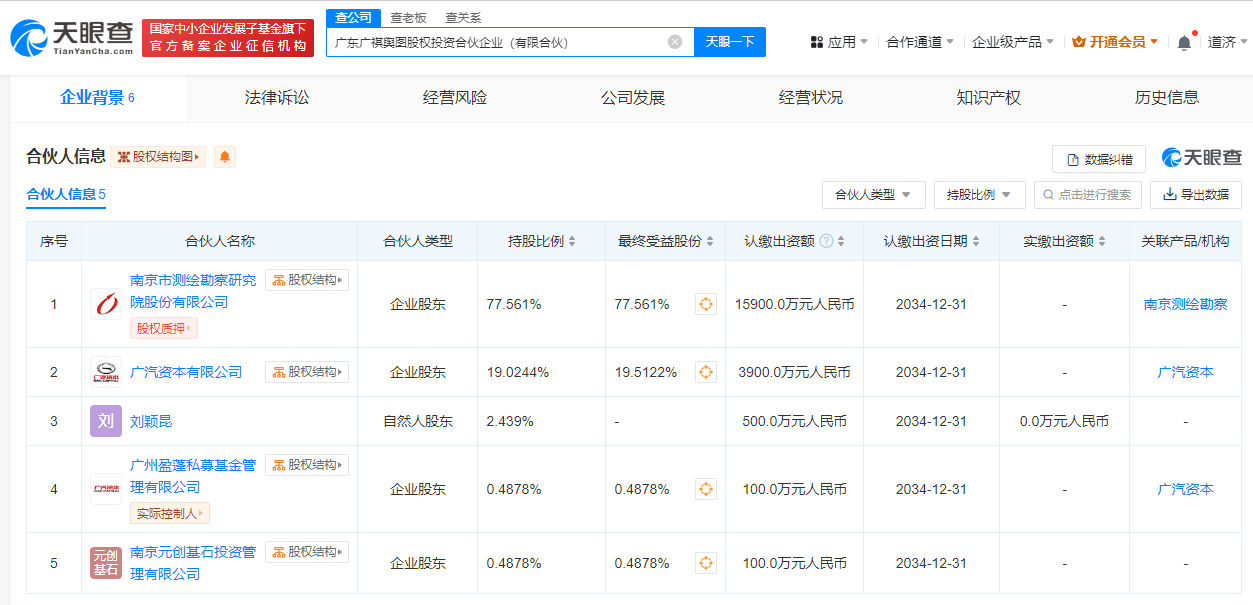1253x605 pixels.
Task: Click the company search input field
Action: 500,41
